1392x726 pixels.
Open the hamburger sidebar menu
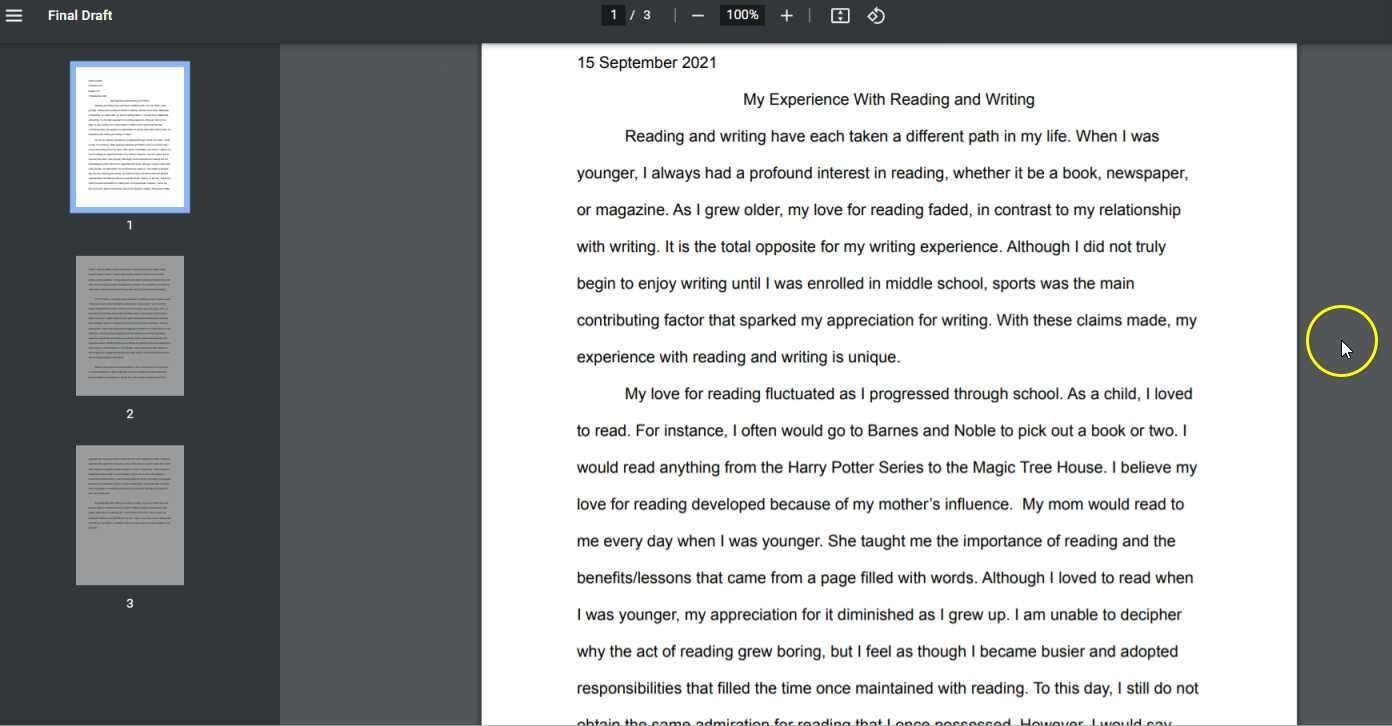tap(15, 14)
